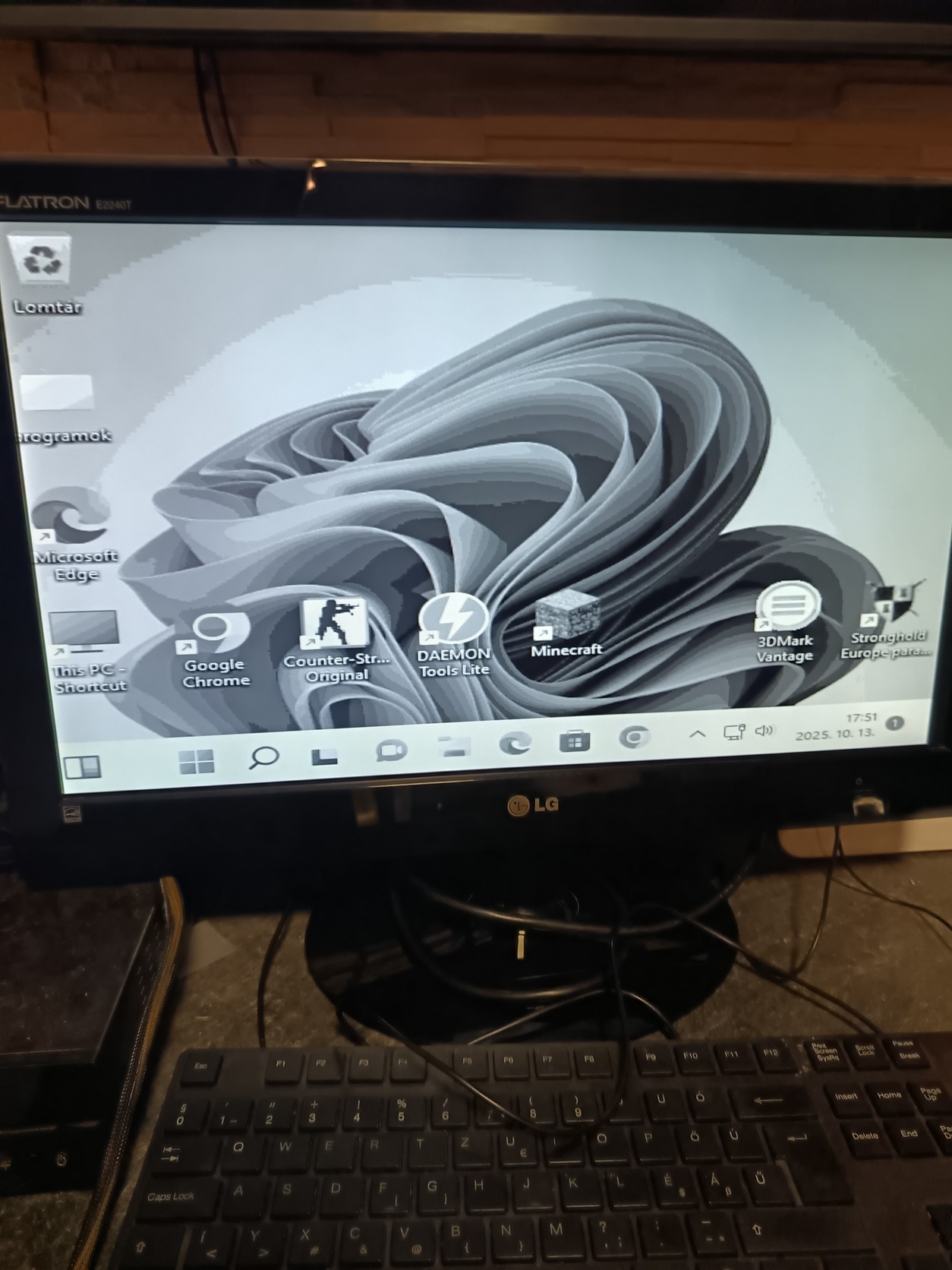Image resolution: width=952 pixels, height=1270 pixels.
Task: Open the volume speaker tray icon
Action: click(x=764, y=731)
